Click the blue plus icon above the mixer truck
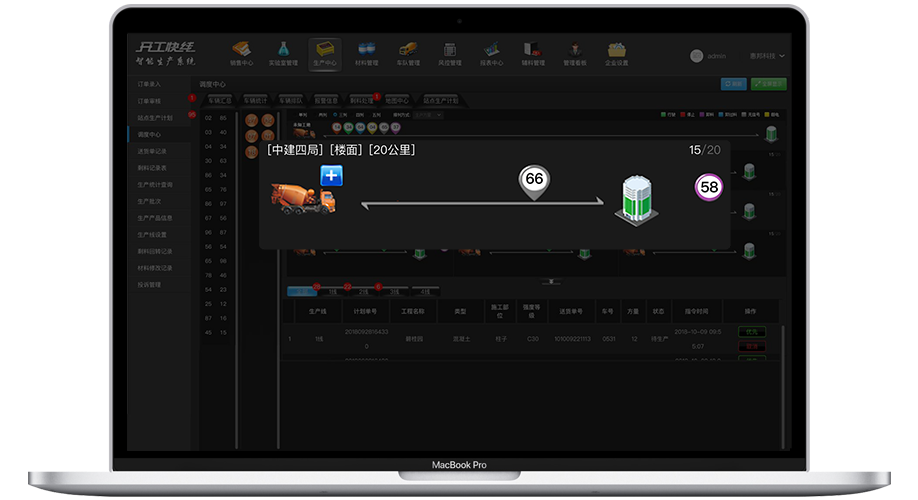The image size is (918, 500). (x=331, y=176)
